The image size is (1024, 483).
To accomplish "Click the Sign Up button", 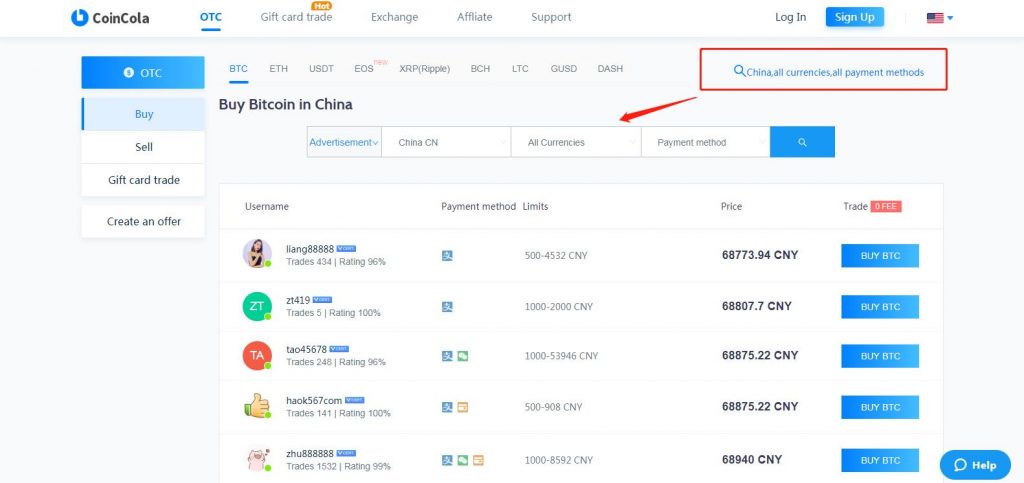I will pos(854,17).
